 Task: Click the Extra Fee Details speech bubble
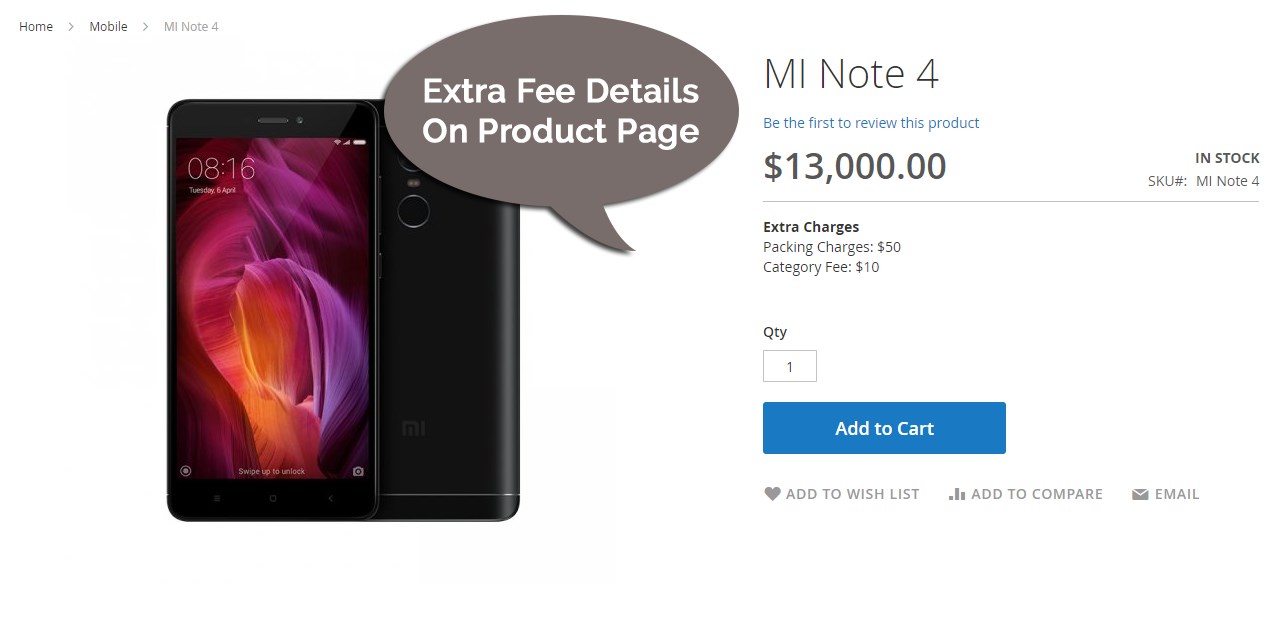[560, 111]
